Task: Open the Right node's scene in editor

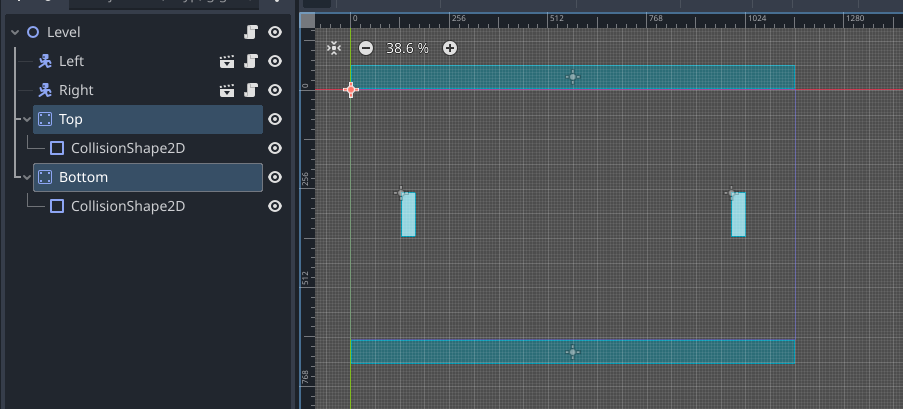Action: coord(227,90)
